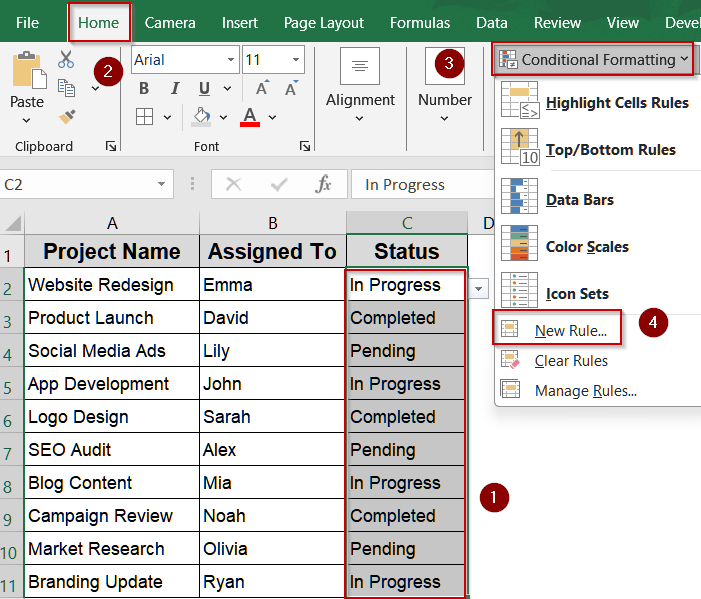Switch to the Formulas tab
This screenshot has height=599, width=701.
pyautogui.click(x=420, y=23)
